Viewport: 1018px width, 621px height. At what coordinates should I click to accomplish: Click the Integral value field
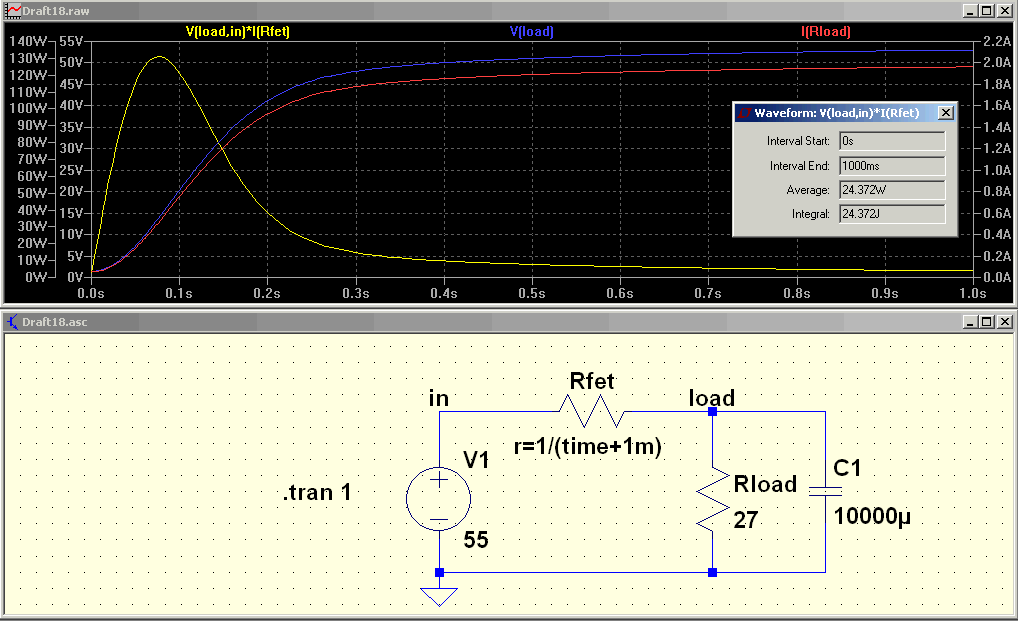coord(892,214)
